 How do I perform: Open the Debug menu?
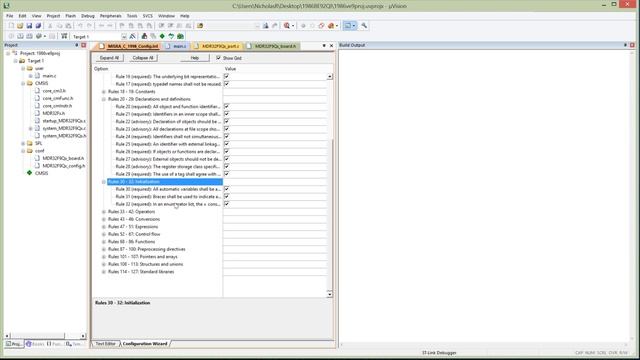(88, 16)
